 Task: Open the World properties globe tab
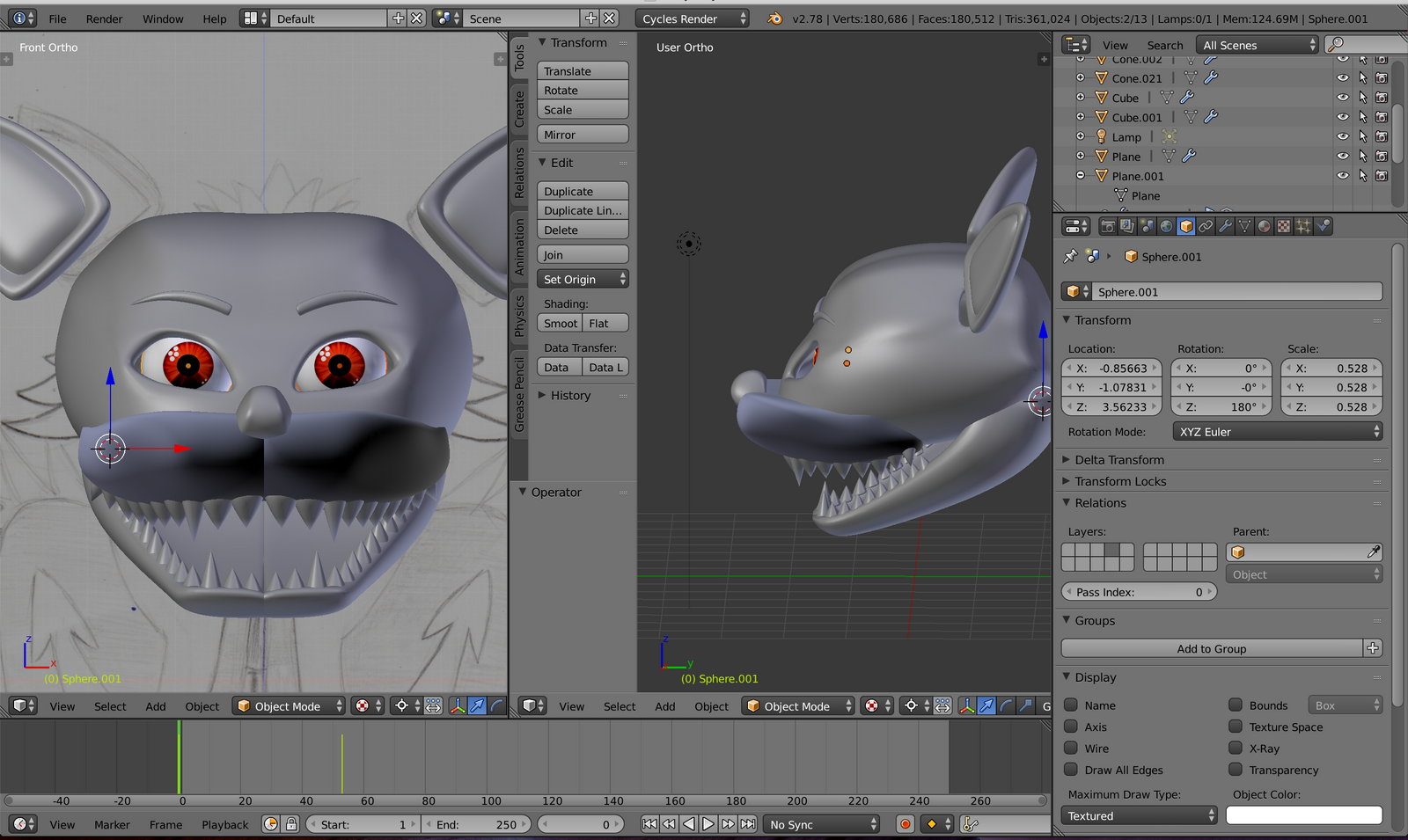pyautogui.click(x=1166, y=226)
